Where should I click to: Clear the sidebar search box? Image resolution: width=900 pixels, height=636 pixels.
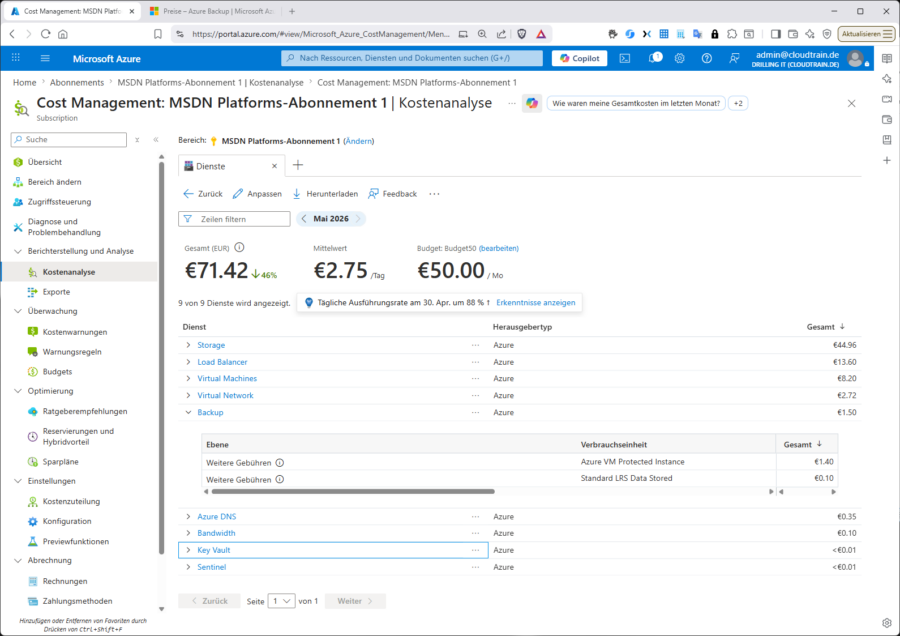point(137,139)
